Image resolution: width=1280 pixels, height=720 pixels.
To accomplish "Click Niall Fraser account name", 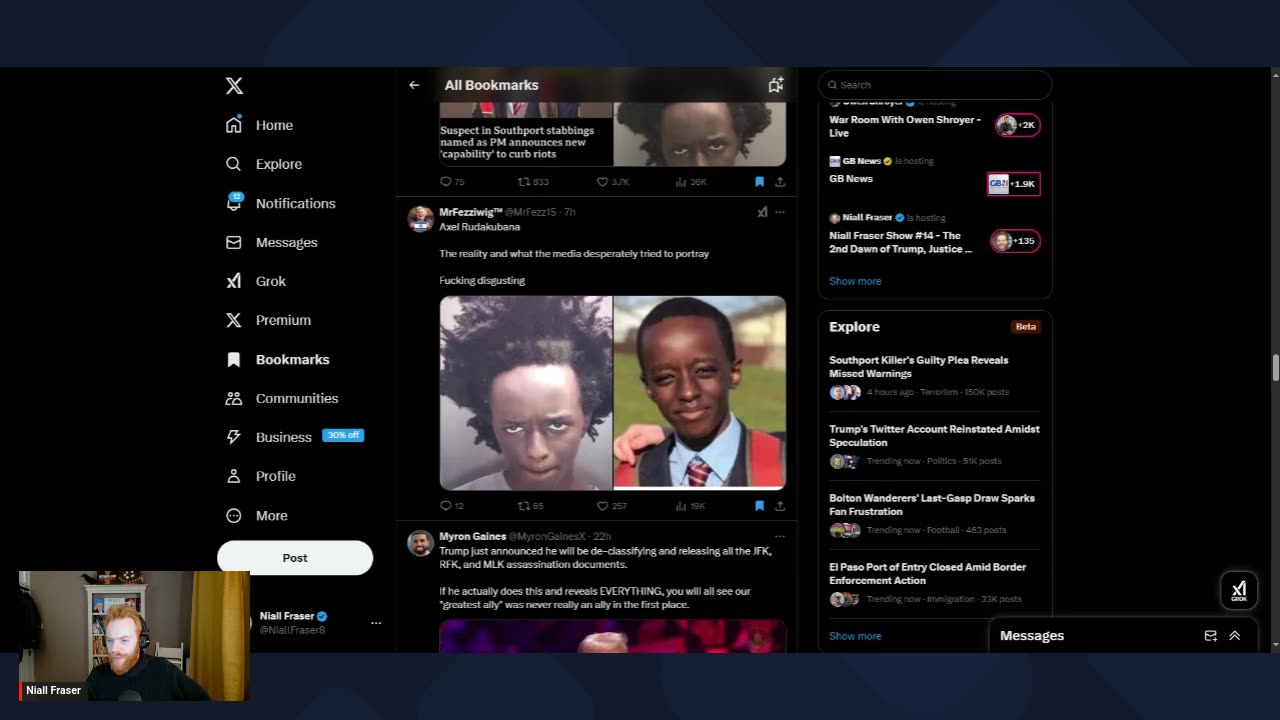I will point(287,616).
